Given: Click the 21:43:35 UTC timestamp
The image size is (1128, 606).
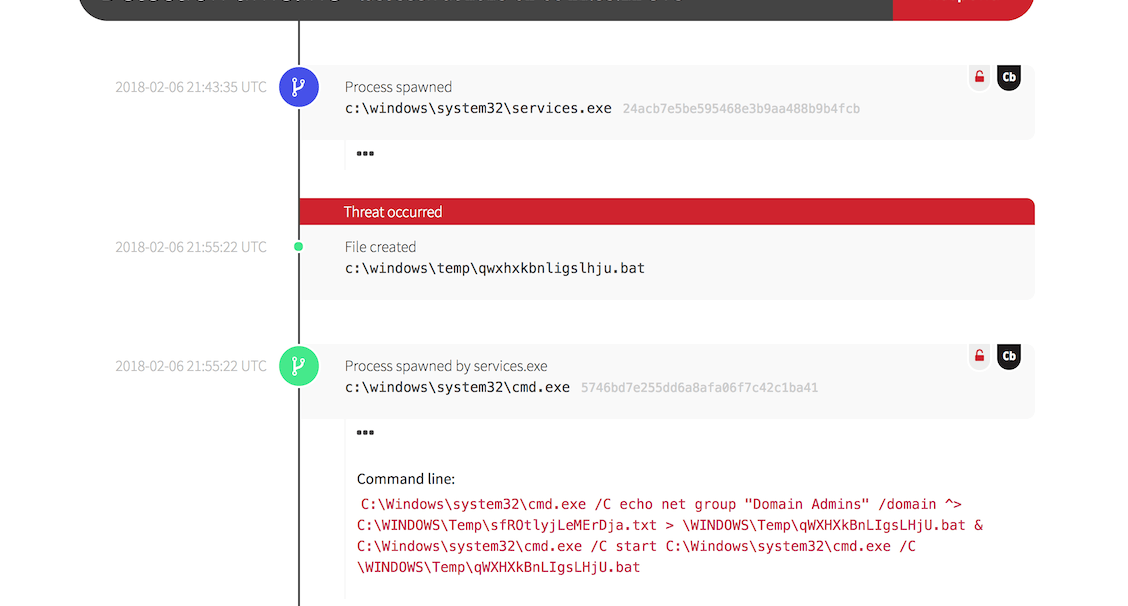Looking at the screenshot, I should click(191, 87).
